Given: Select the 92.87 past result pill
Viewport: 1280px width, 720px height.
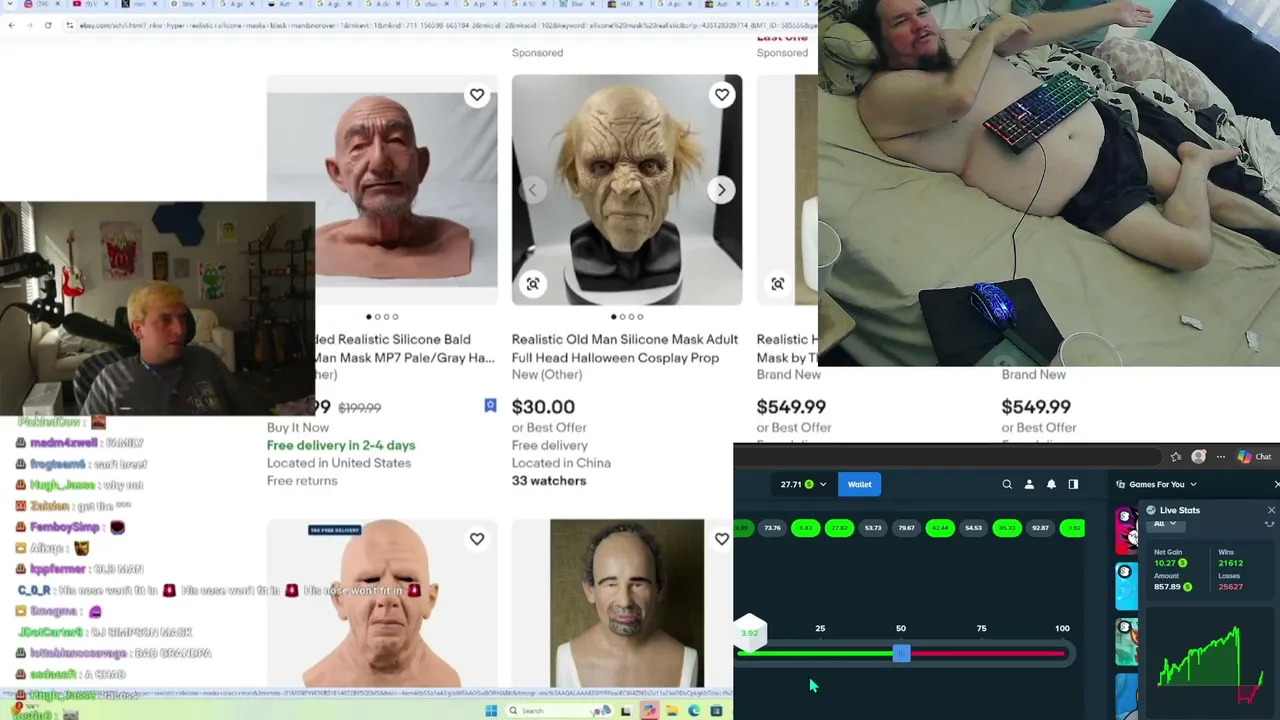Looking at the screenshot, I should coord(1040,528).
